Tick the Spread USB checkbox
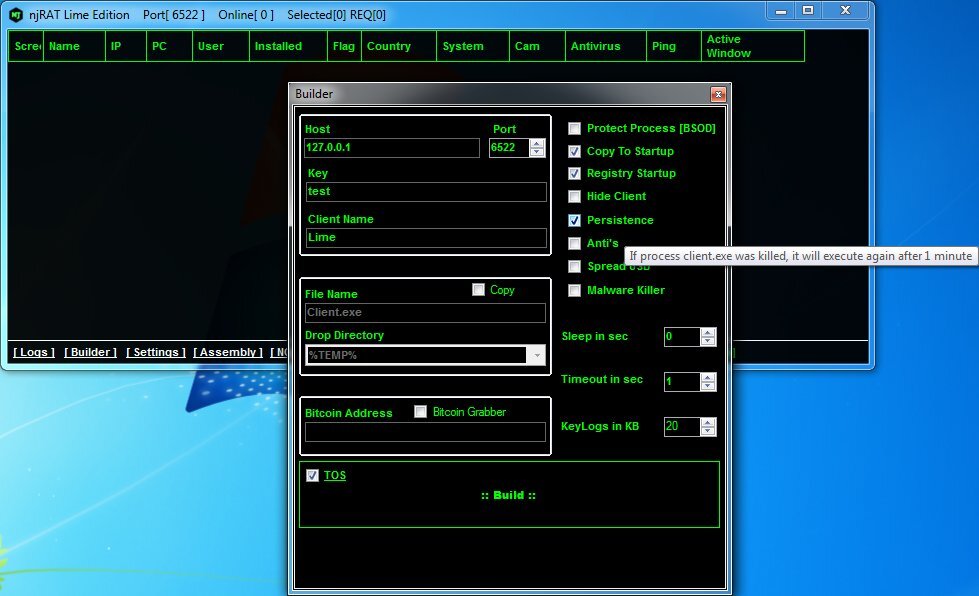The height and width of the screenshot is (596, 979). click(x=574, y=266)
